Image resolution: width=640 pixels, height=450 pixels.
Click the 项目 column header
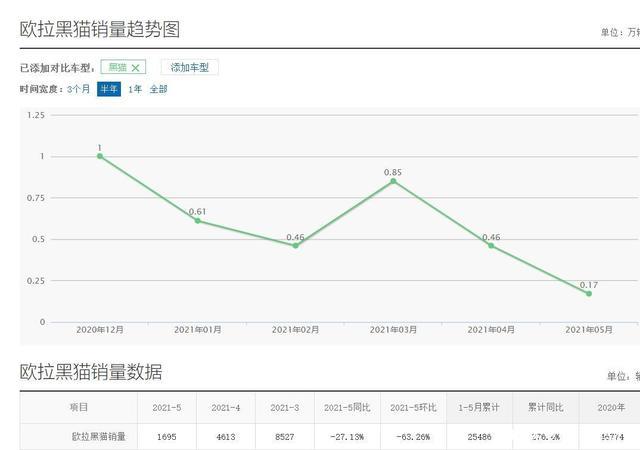coord(79,408)
